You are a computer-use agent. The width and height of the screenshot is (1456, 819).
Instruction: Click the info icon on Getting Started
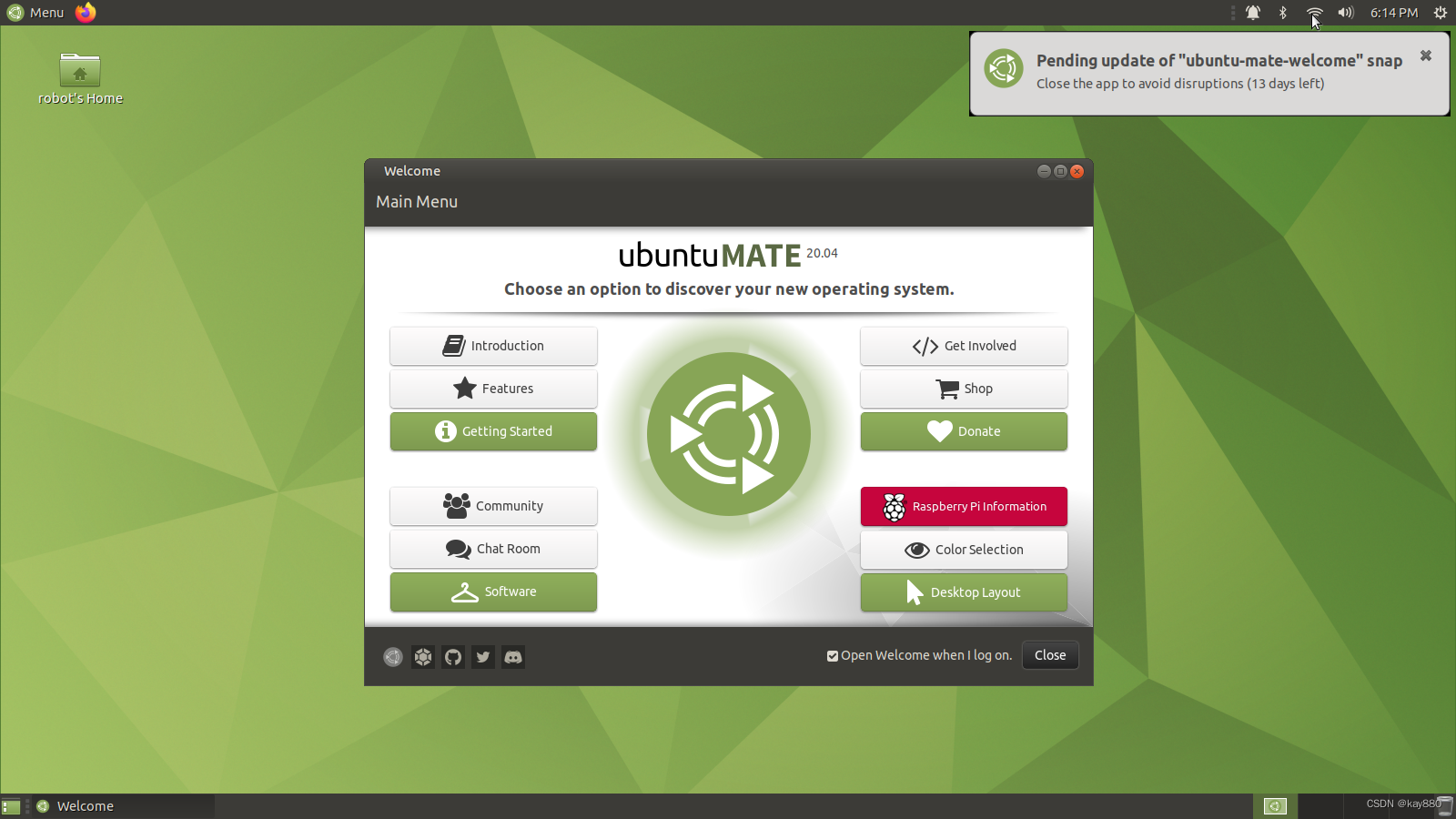point(445,431)
